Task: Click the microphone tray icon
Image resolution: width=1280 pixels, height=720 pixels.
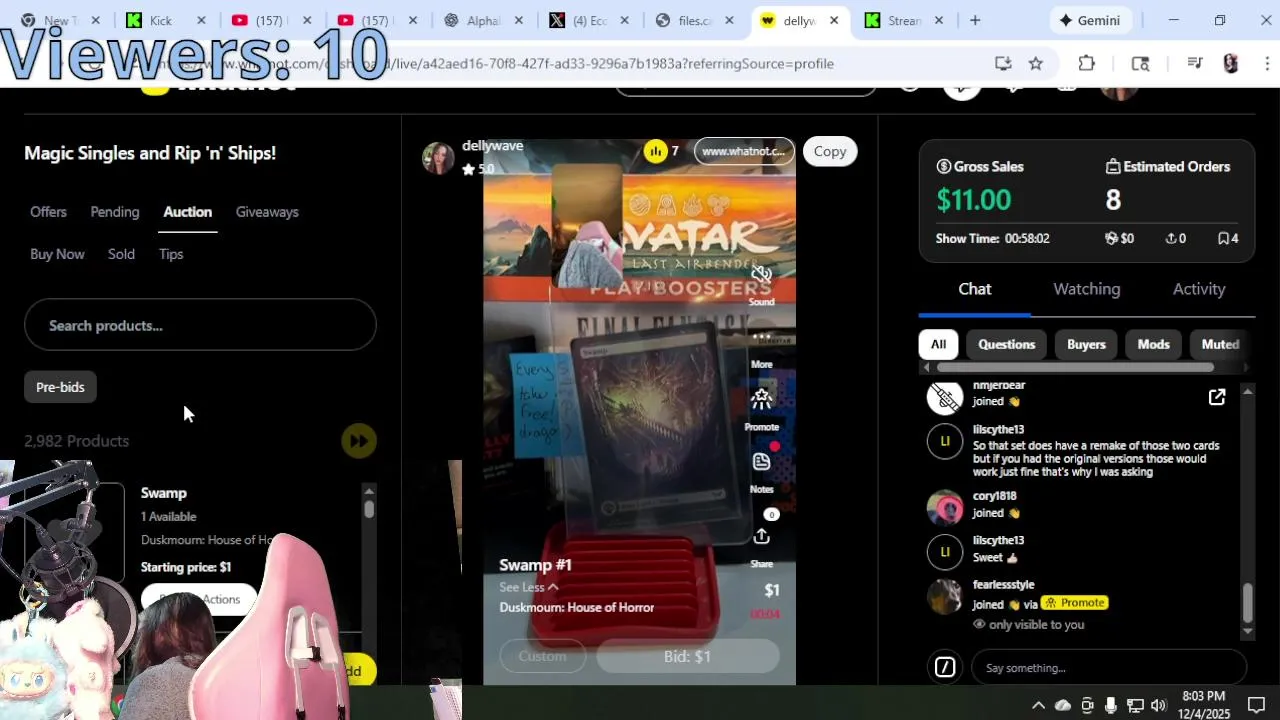Action: 1111,705
